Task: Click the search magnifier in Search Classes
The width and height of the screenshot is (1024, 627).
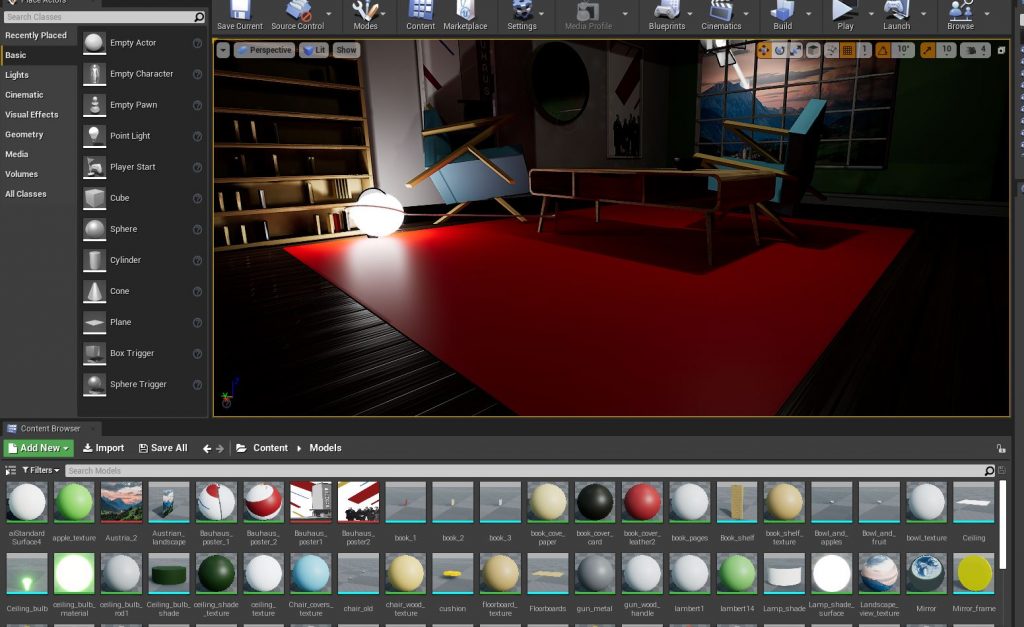Action: click(199, 17)
